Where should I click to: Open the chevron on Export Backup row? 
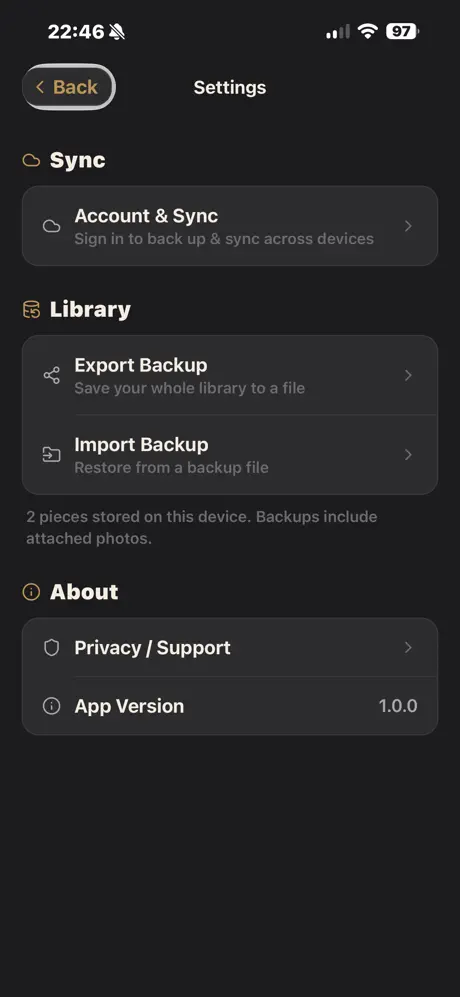pos(408,375)
